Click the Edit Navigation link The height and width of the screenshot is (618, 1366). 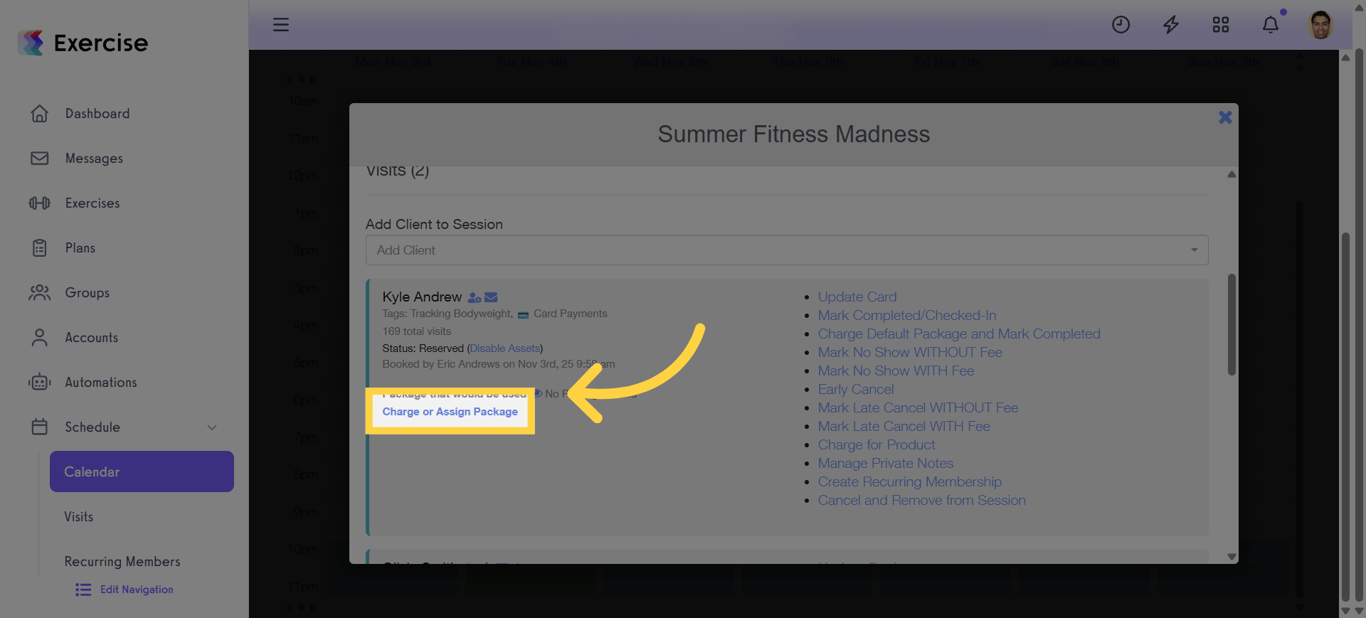pos(137,590)
